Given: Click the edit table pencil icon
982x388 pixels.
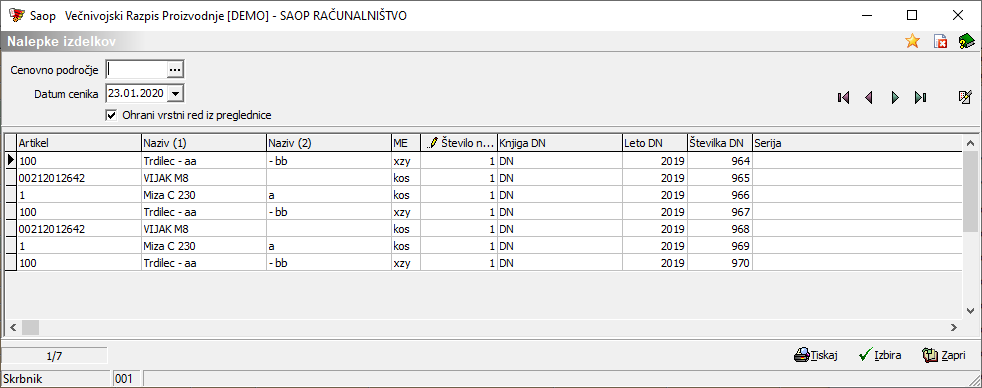Looking at the screenshot, I should tap(965, 97).
